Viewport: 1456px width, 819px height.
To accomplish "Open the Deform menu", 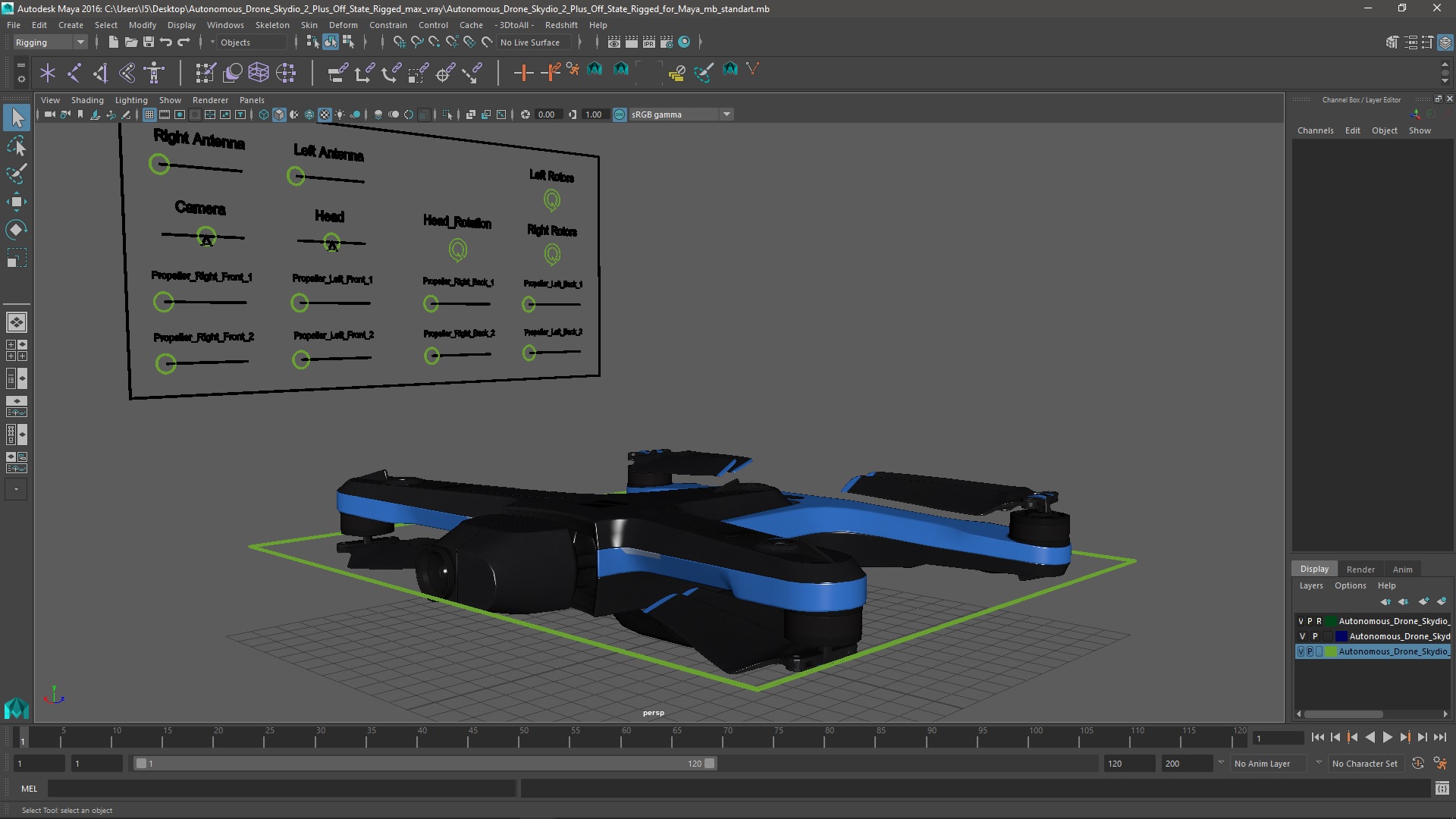I will pos(343,25).
